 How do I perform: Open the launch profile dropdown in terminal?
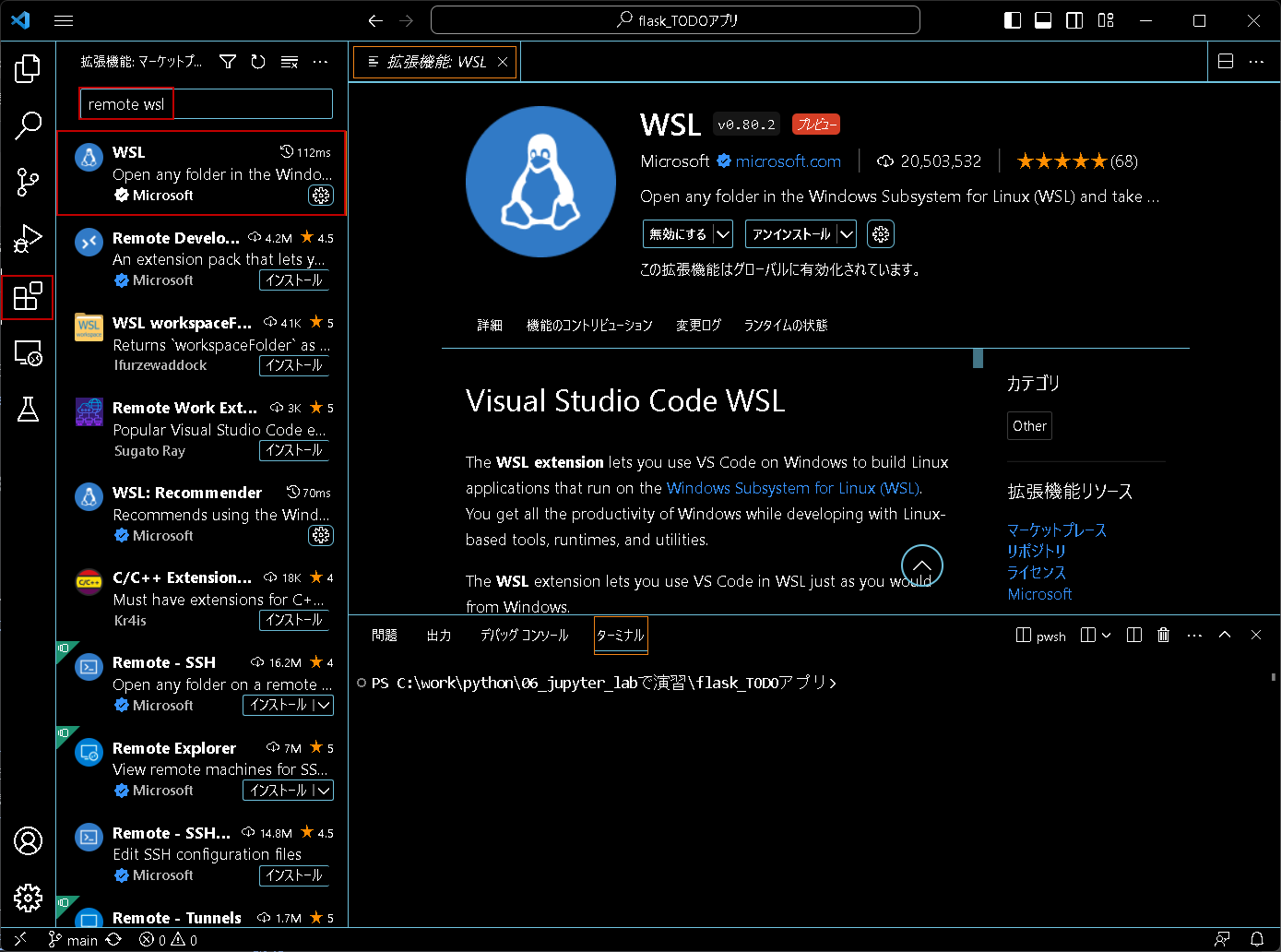(1106, 635)
